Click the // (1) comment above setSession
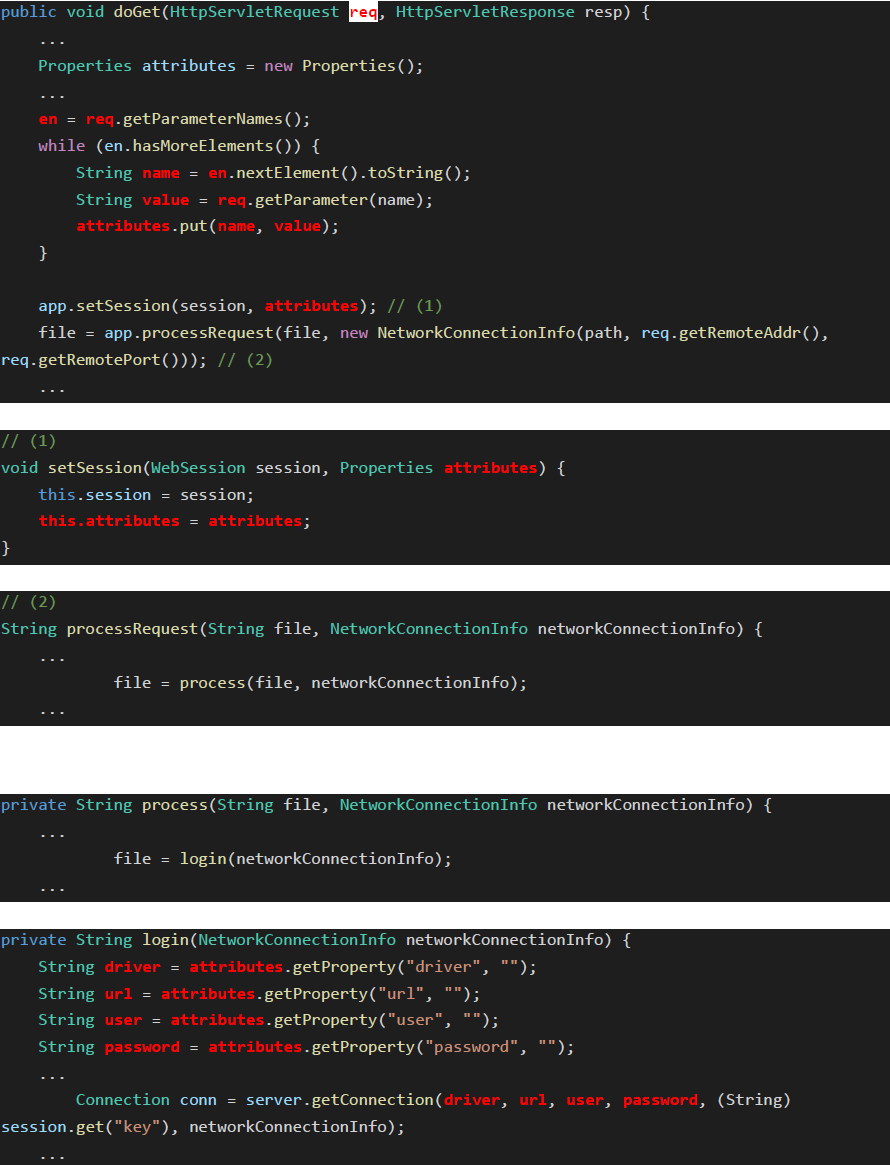Screen dimensions: 890x1165 pyautogui.click(x=27, y=440)
